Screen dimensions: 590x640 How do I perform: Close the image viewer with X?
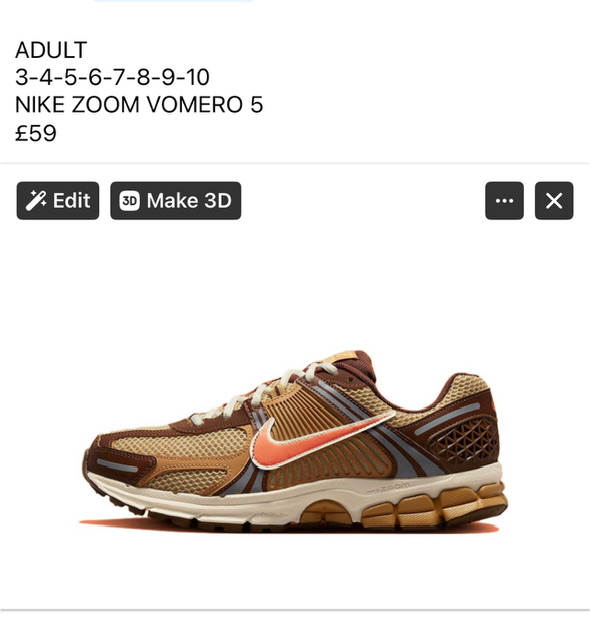tap(554, 200)
